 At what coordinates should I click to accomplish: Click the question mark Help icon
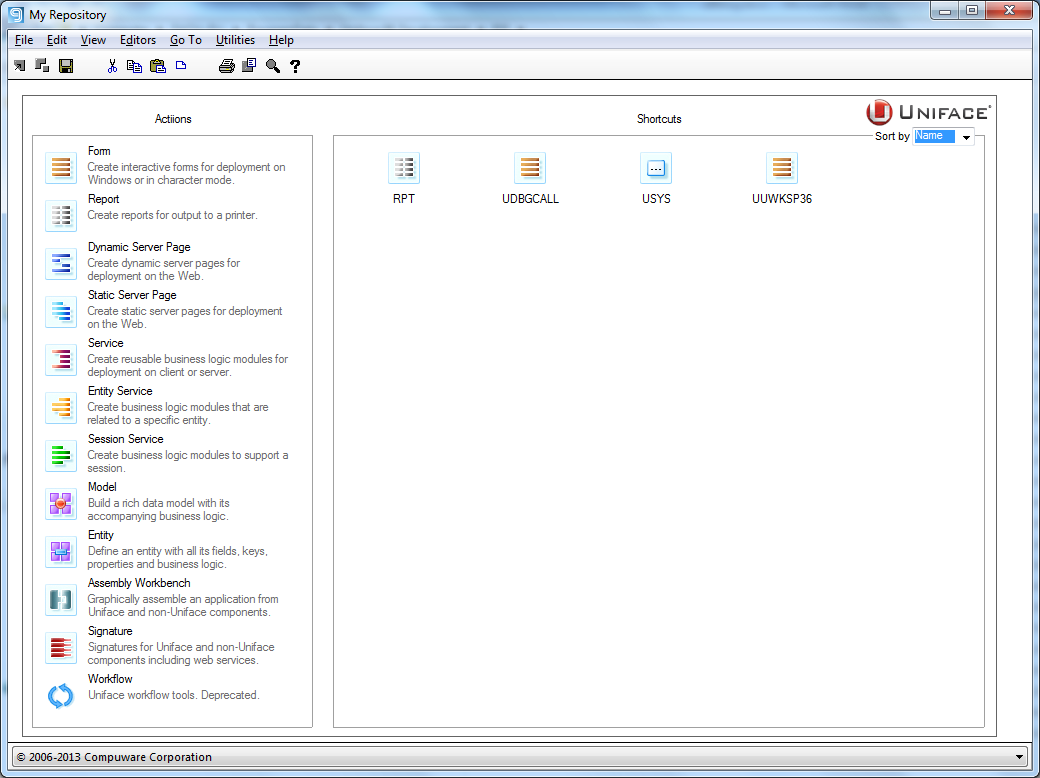click(x=295, y=66)
